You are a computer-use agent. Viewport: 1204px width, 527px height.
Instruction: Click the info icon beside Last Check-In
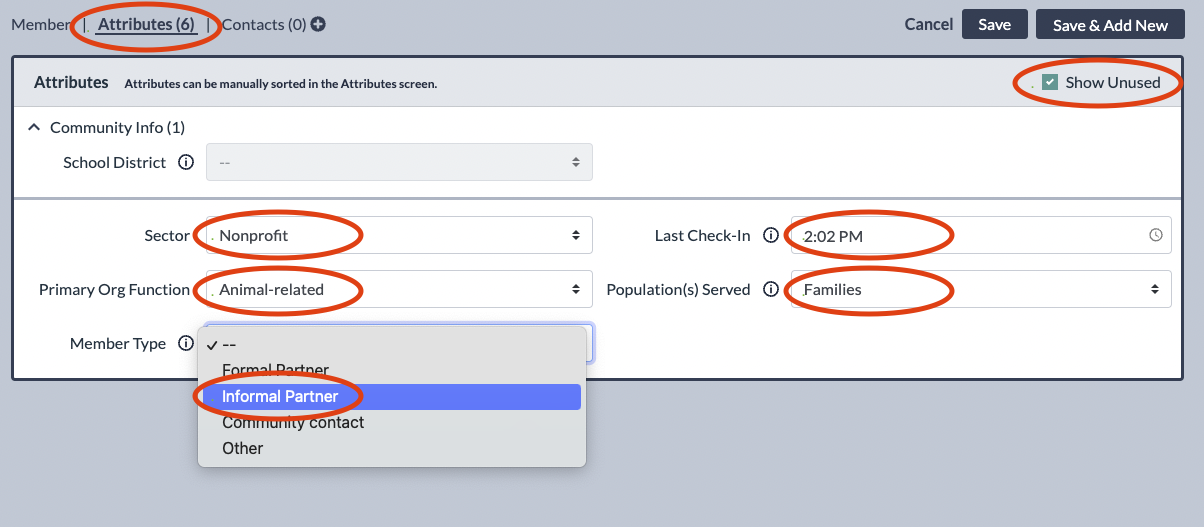point(770,236)
